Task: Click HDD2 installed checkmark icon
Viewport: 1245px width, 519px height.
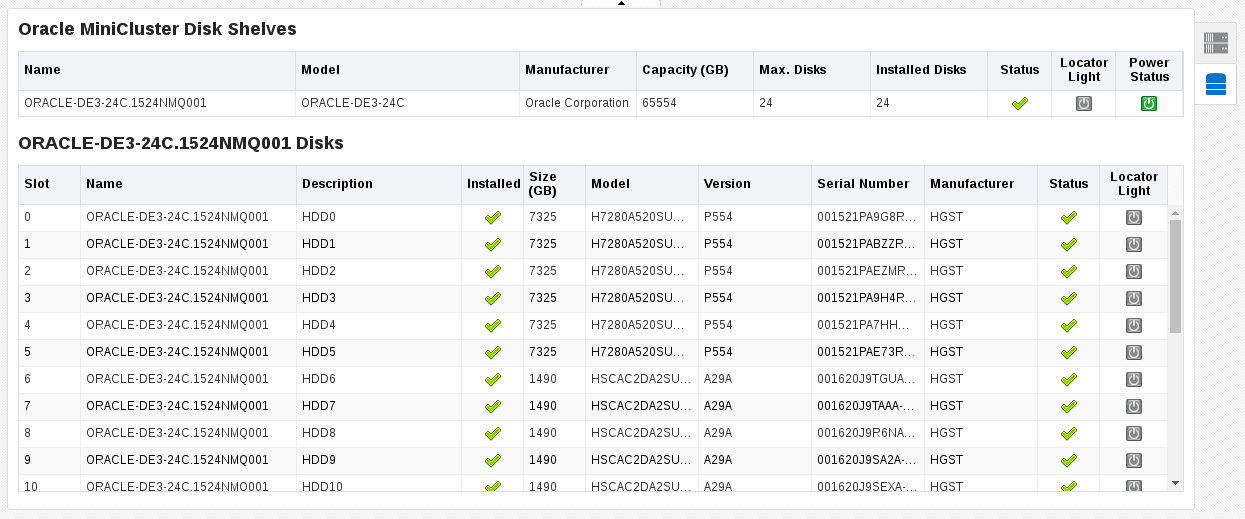Action: 492,271
